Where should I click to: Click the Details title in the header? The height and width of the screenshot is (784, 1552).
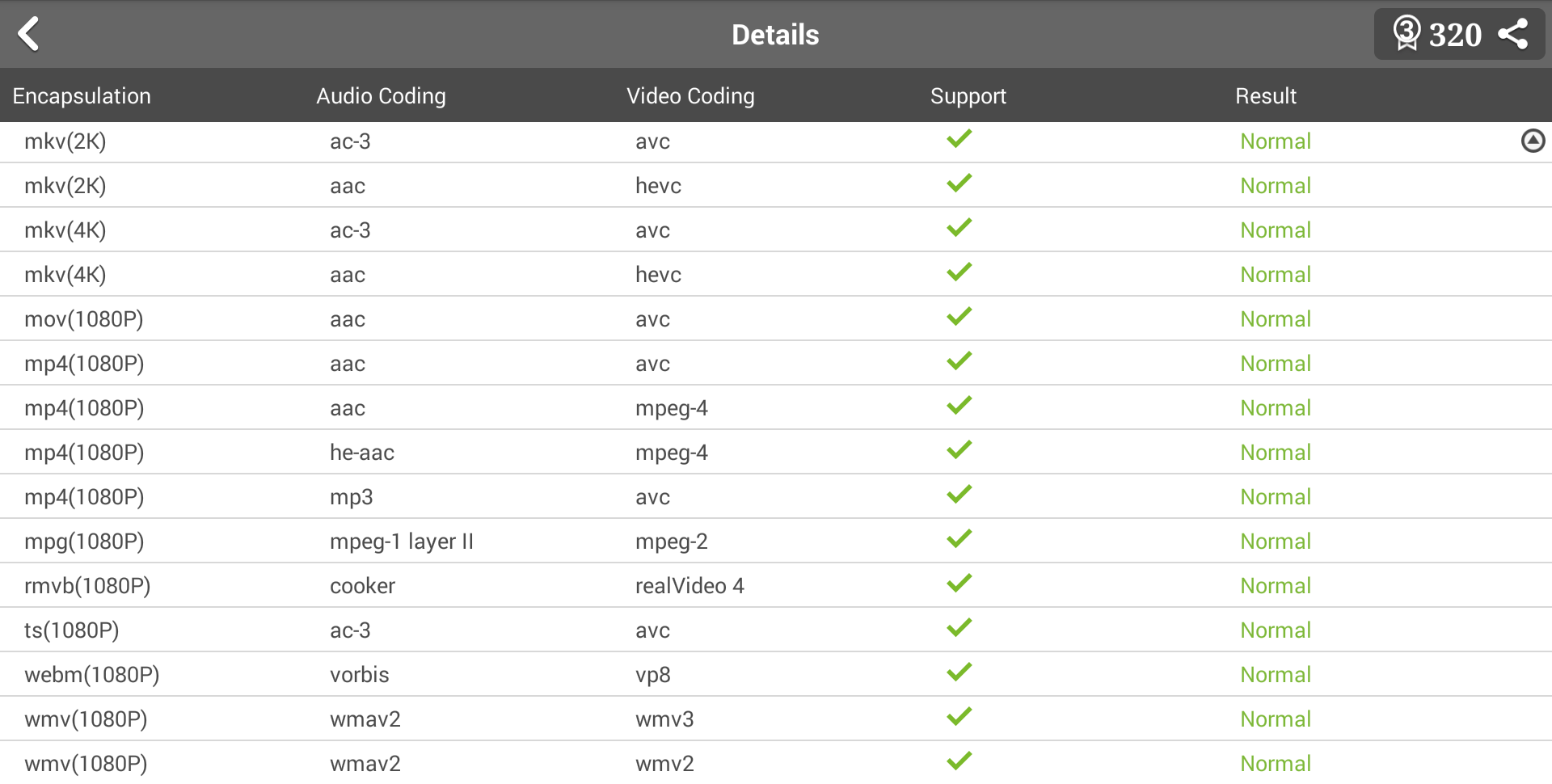[x=775, y=35]
